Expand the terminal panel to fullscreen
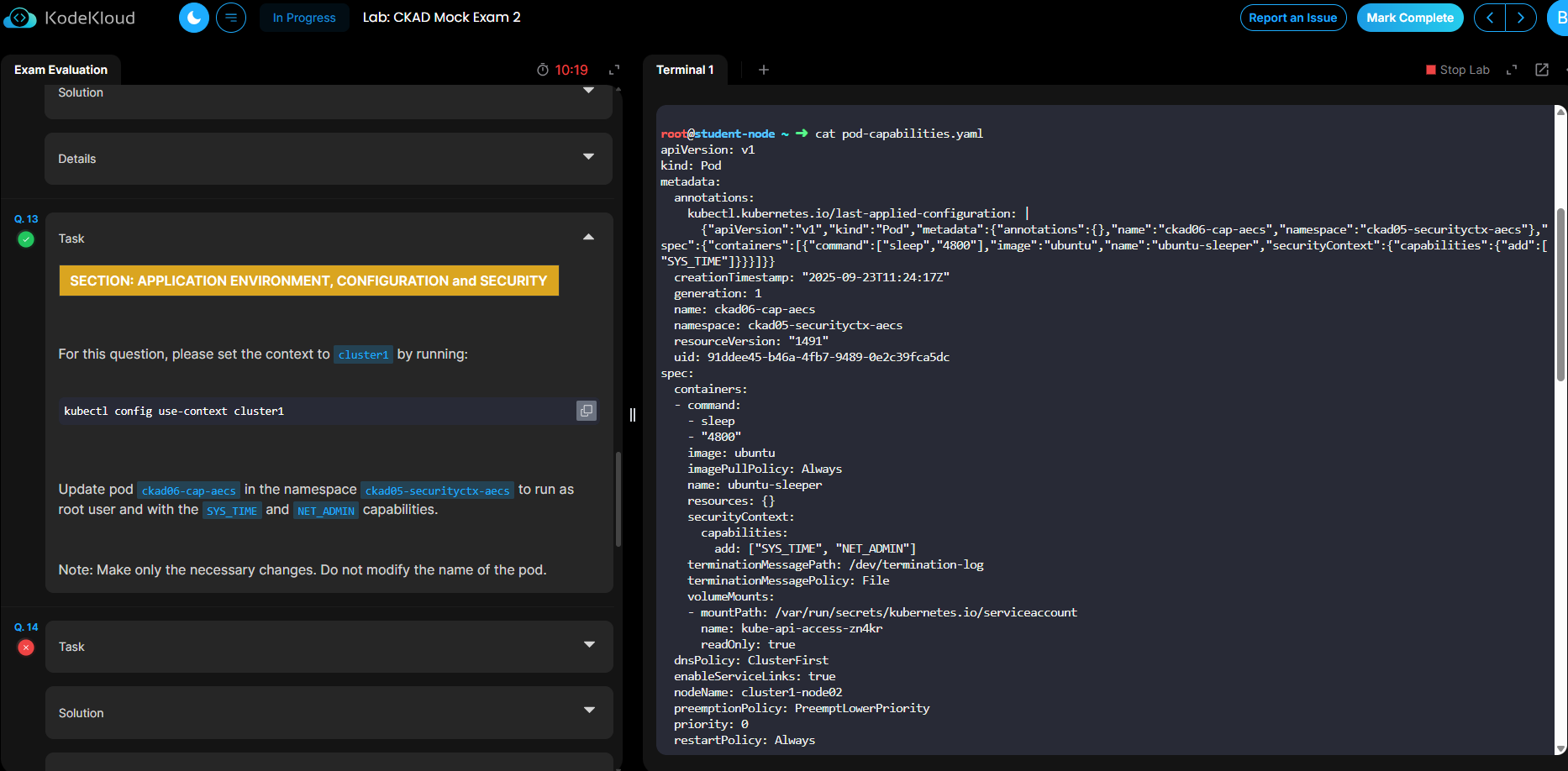Image resolution: width=1568 pixels, height=771 pixels. (x=1512, y=70)
